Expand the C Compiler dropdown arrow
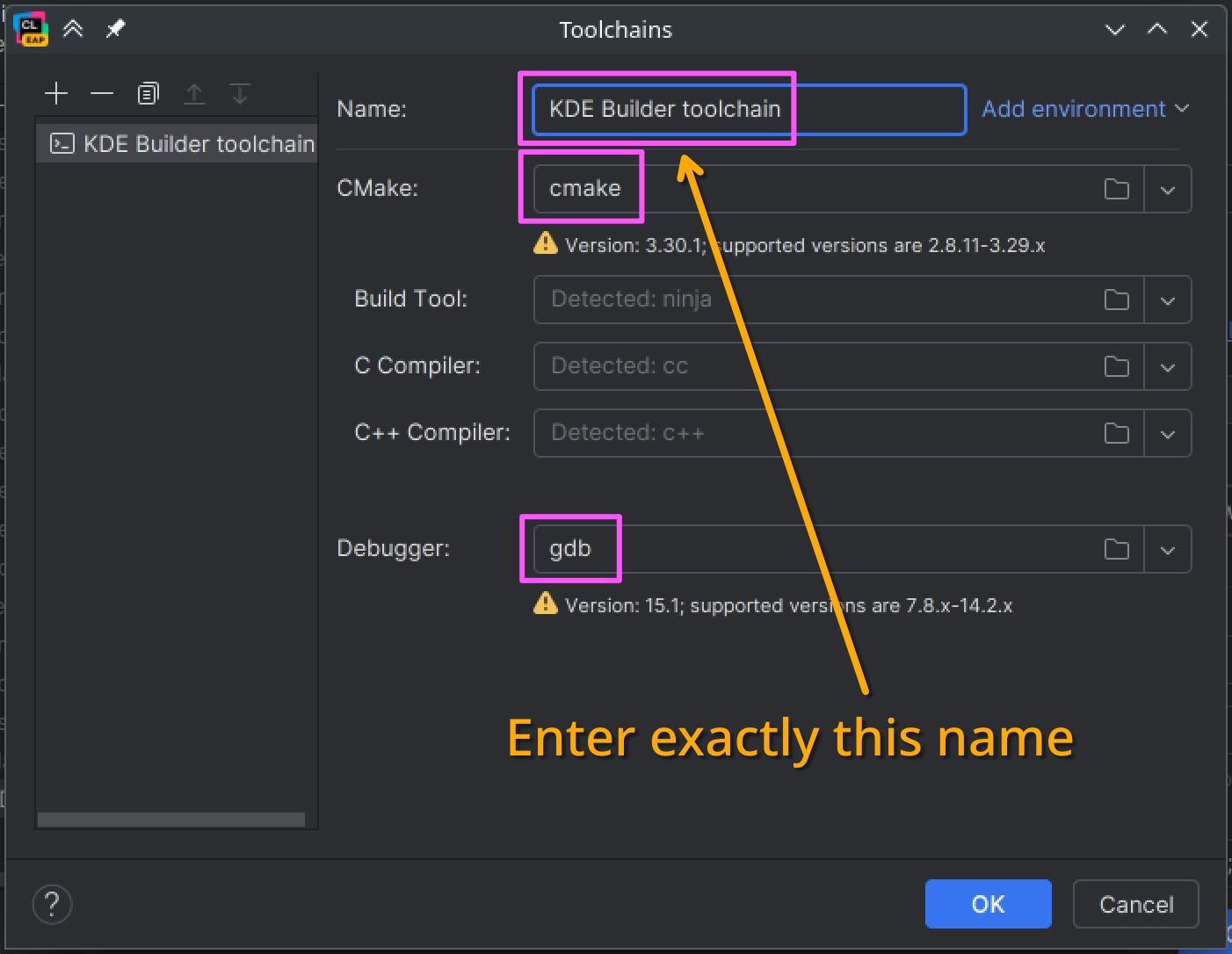The height and width of the screenshot is (954, 1232). click(x=1168, y=367)
